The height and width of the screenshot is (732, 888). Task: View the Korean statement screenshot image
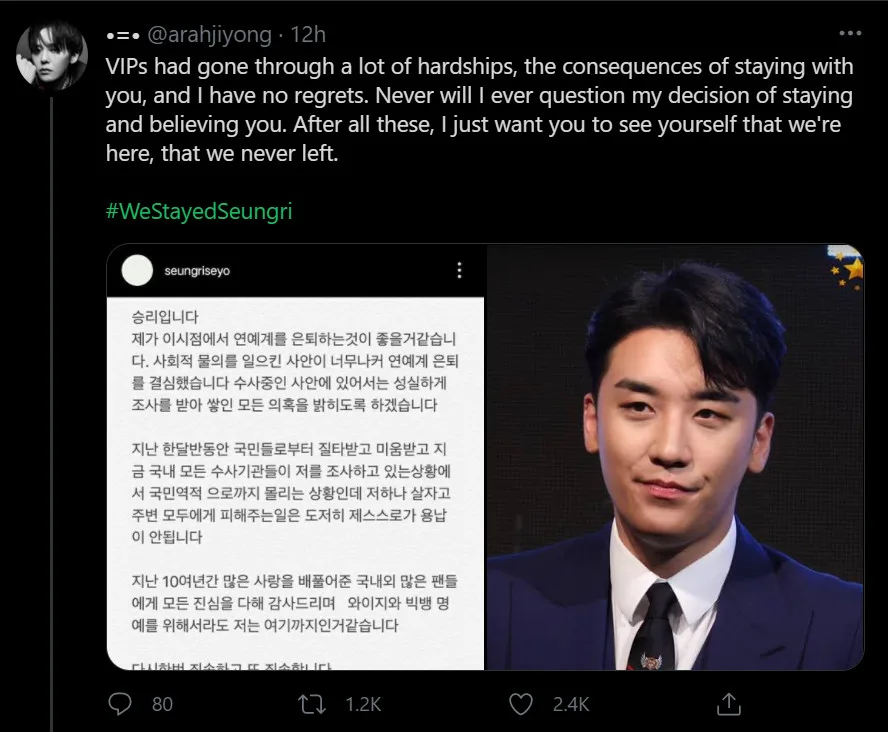[x=296, y=457]
